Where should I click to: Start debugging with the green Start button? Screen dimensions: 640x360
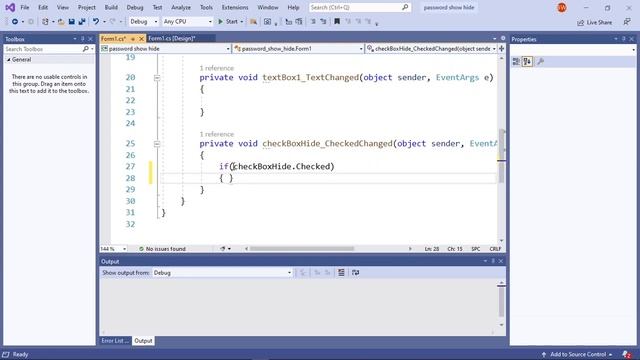click(x=228, y=22)
